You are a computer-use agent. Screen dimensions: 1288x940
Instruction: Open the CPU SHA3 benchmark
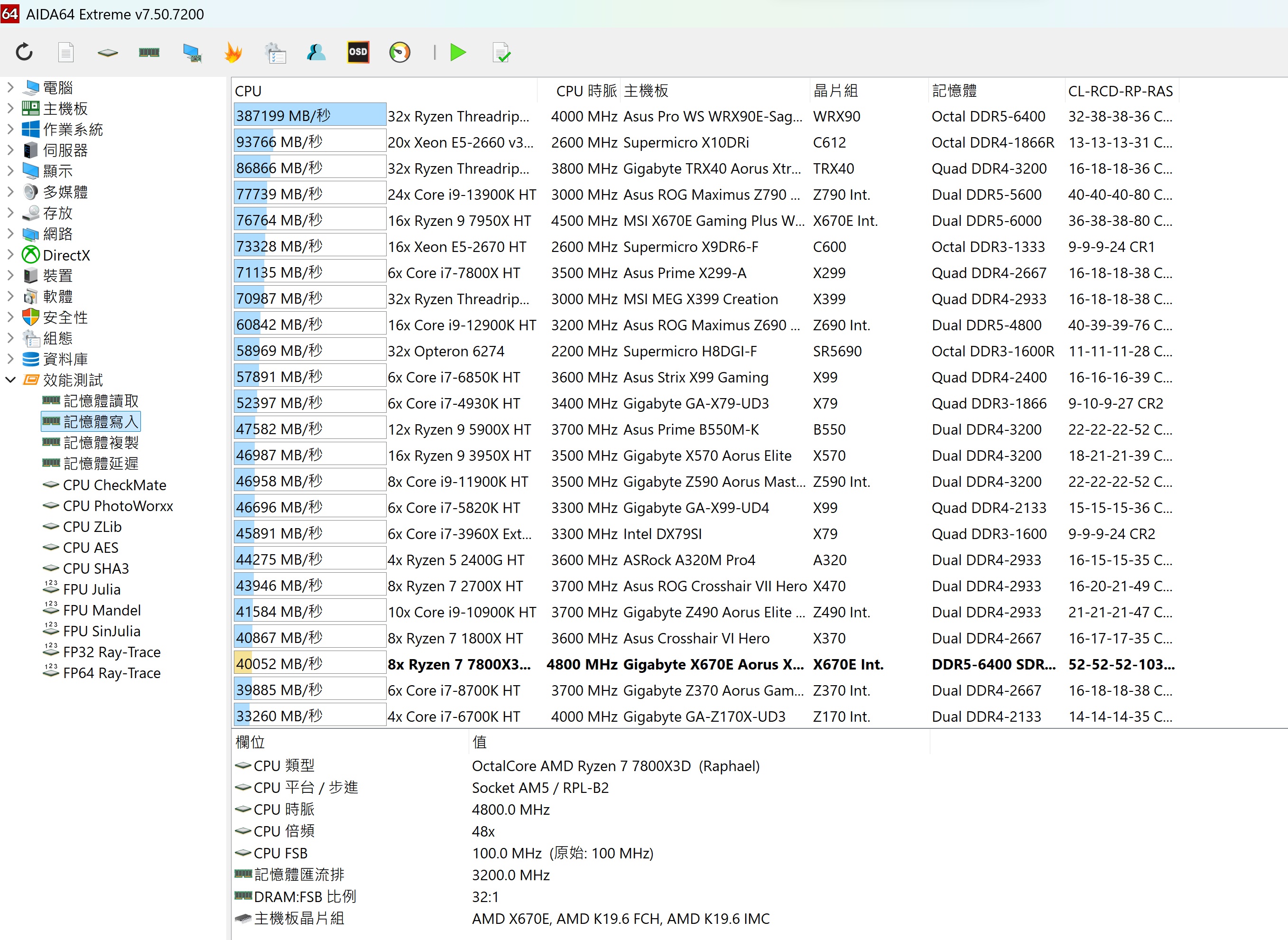click(86, 568)
